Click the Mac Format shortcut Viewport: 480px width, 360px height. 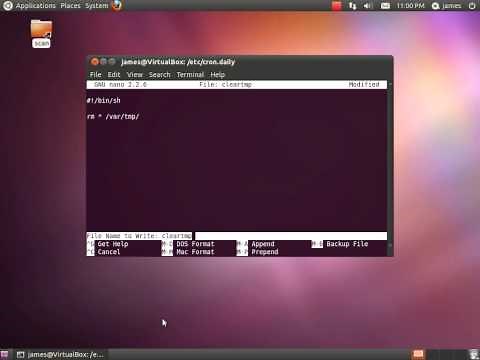click(x=188, y=252)
